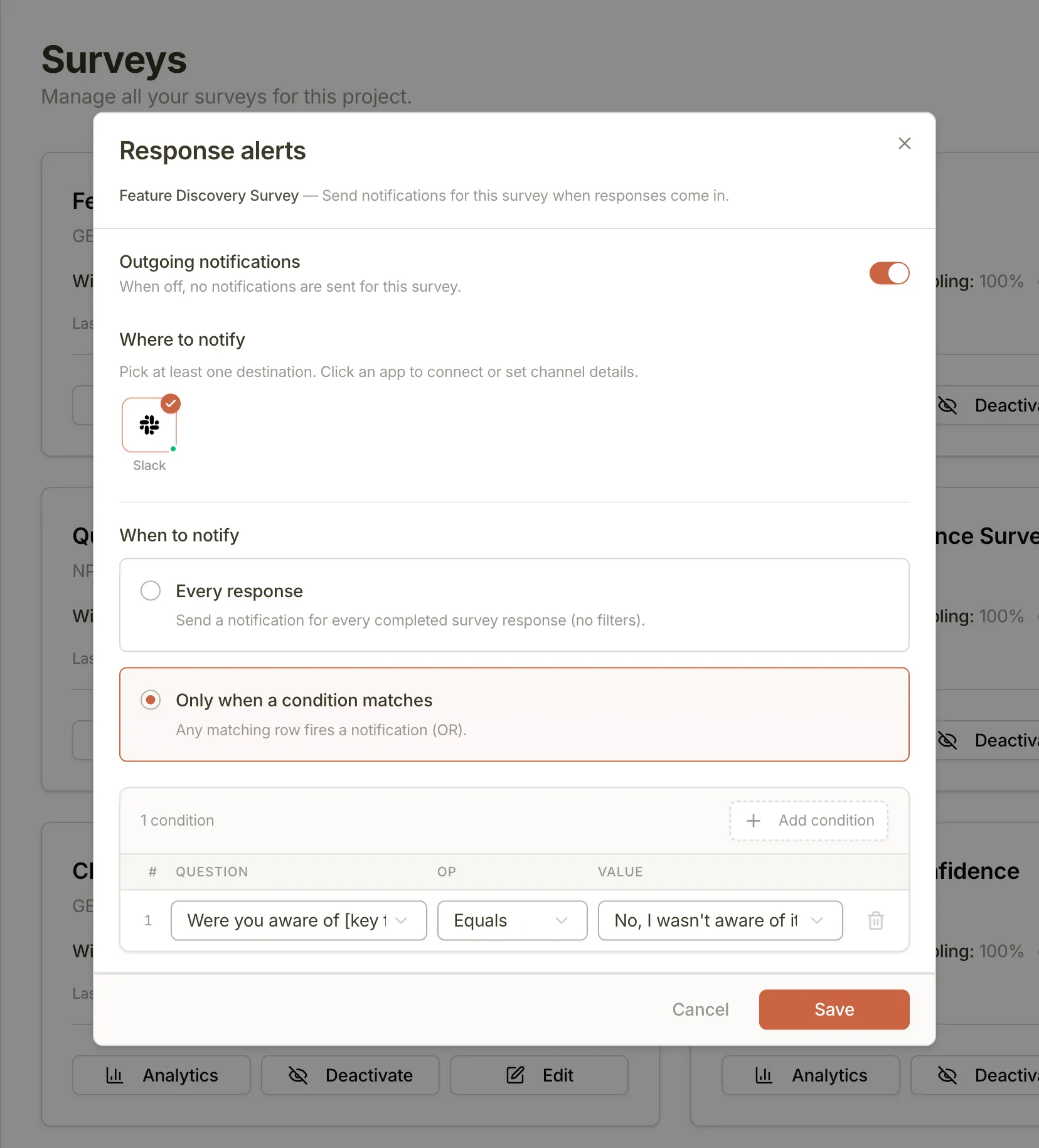Viewport: 1039px width, 1148px height.
Task: Click Cancel to discard changes
Action: 700,1009
